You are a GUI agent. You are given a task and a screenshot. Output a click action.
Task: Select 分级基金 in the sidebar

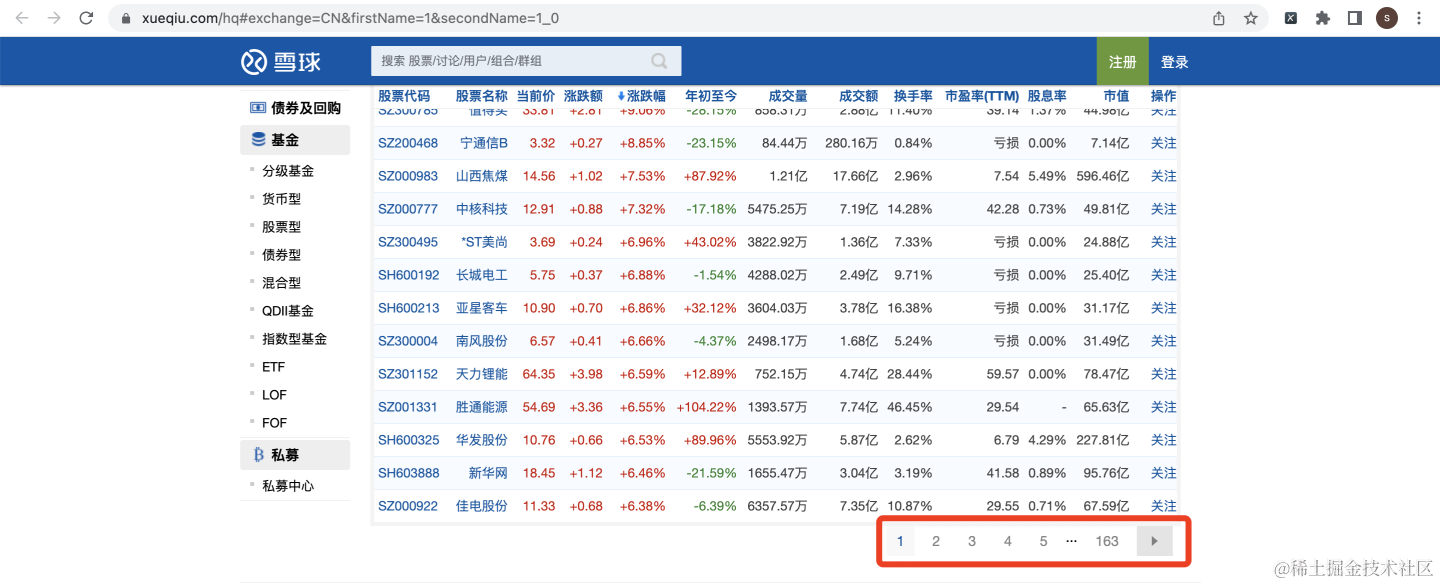pyautogui.click(x=288, y=171)
